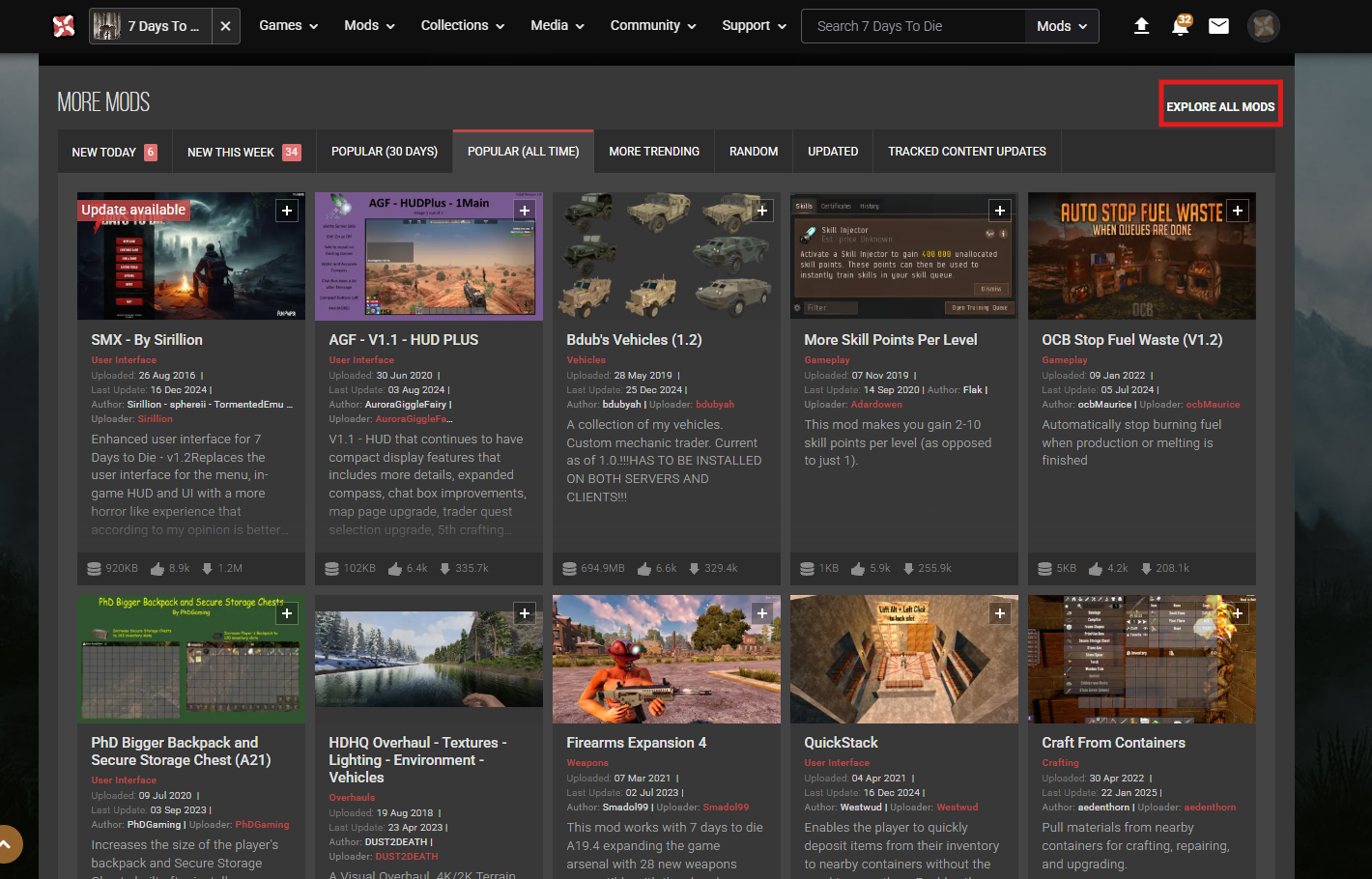Switch to Popular (30 Days) tab
Screen dimensions: 1372x879
coord(385,152)
